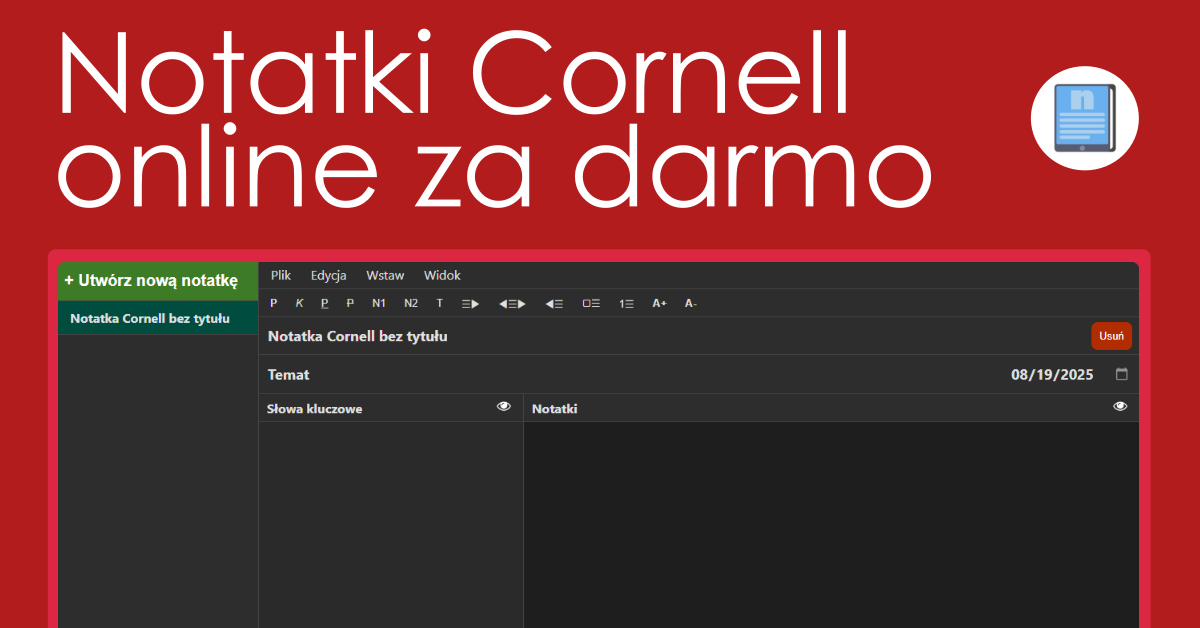The height and width of the screenshot is (628, 1200).
Task: Open the Plik menu
Action: [281, 275]
